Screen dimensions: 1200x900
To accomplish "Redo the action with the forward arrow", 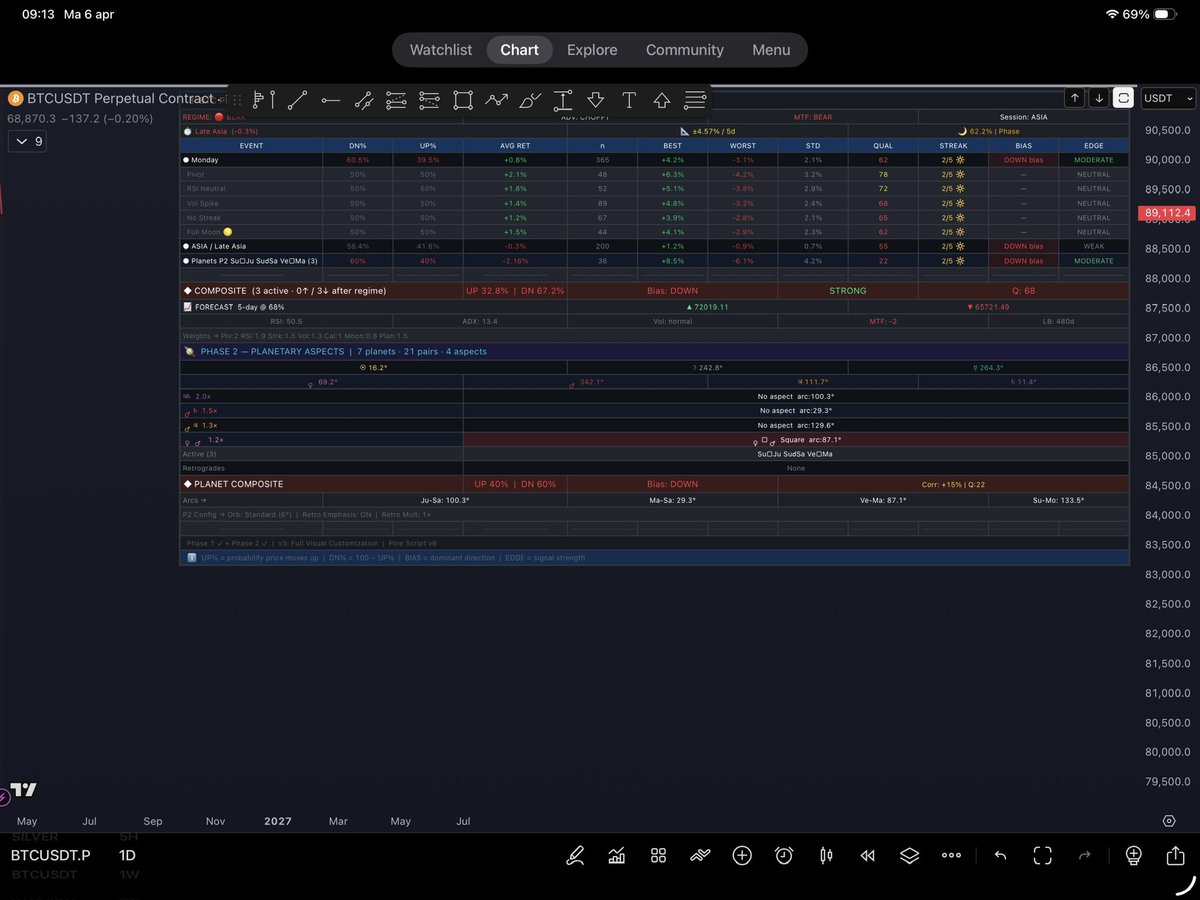I will [x=1085, y=855].
